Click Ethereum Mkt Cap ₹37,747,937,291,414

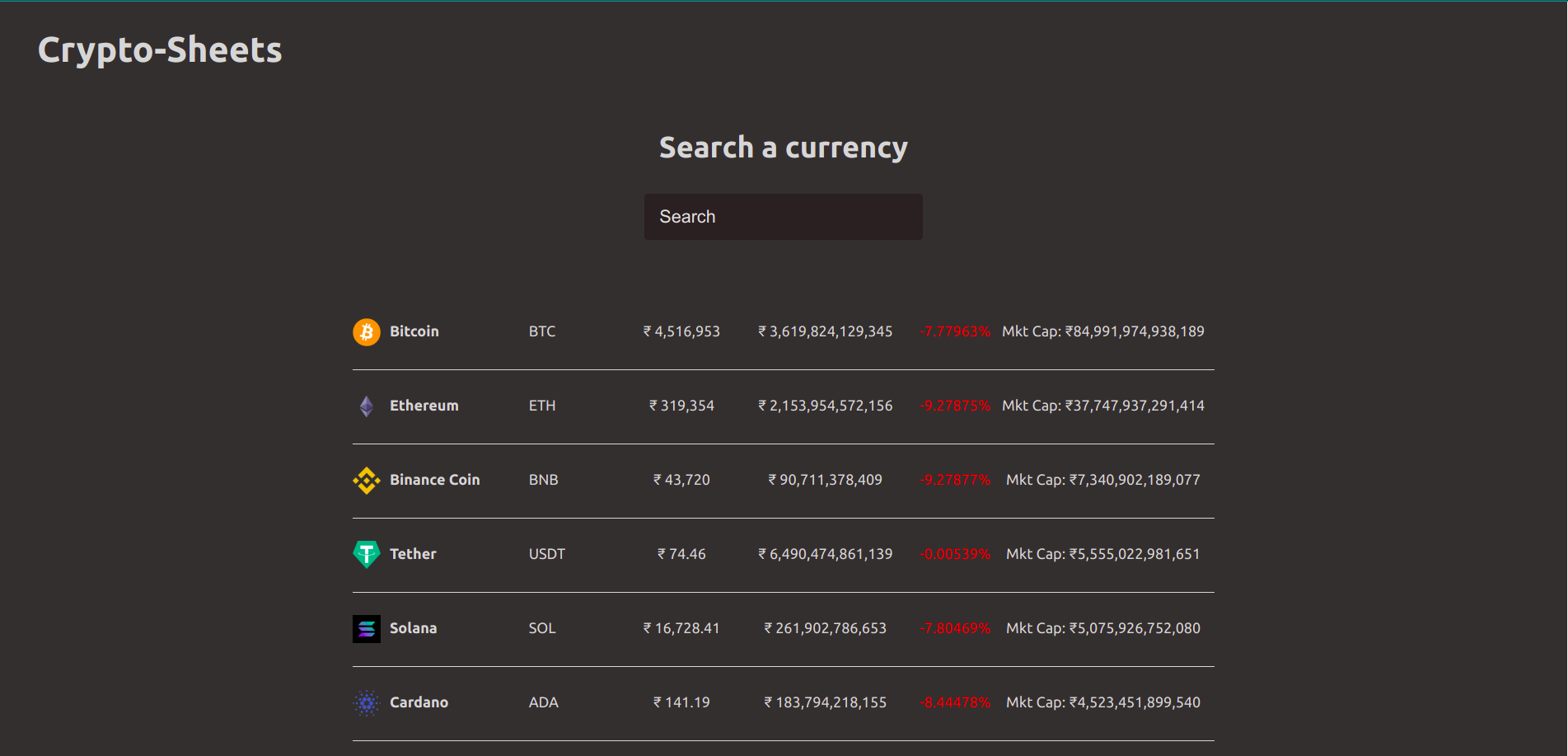[1103, 406]
